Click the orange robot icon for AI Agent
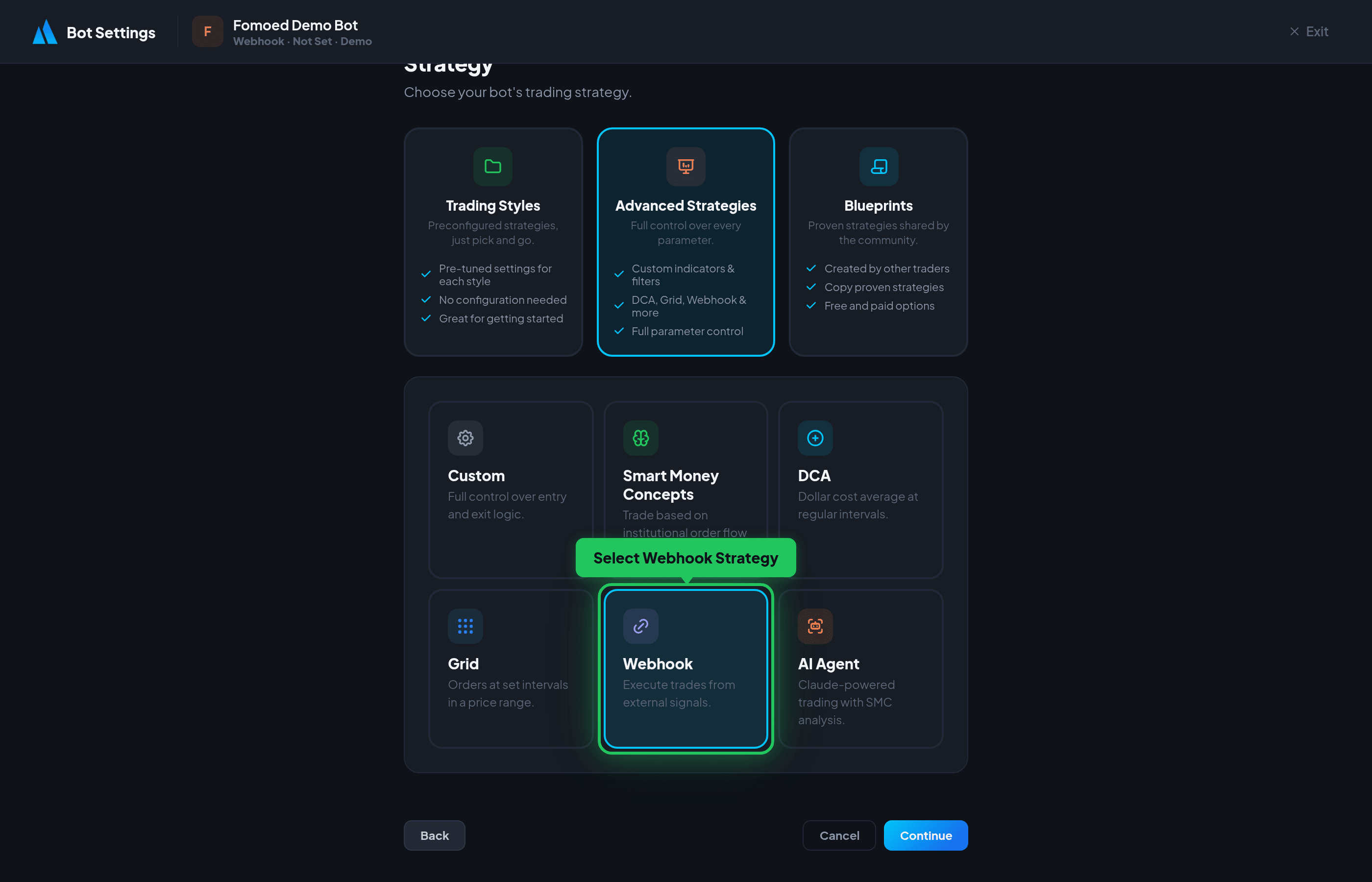 click(815, 626)
